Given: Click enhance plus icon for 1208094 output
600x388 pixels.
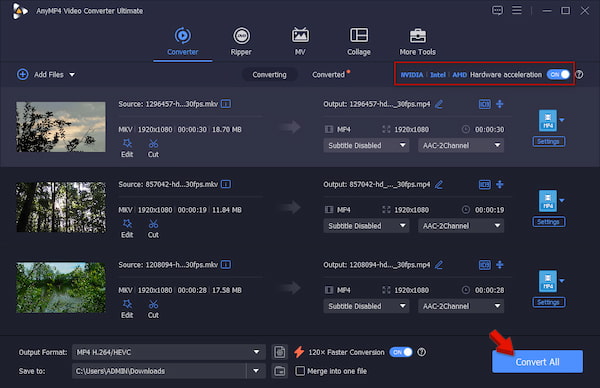Looking at the screenshot, I should tap(500, 265).
